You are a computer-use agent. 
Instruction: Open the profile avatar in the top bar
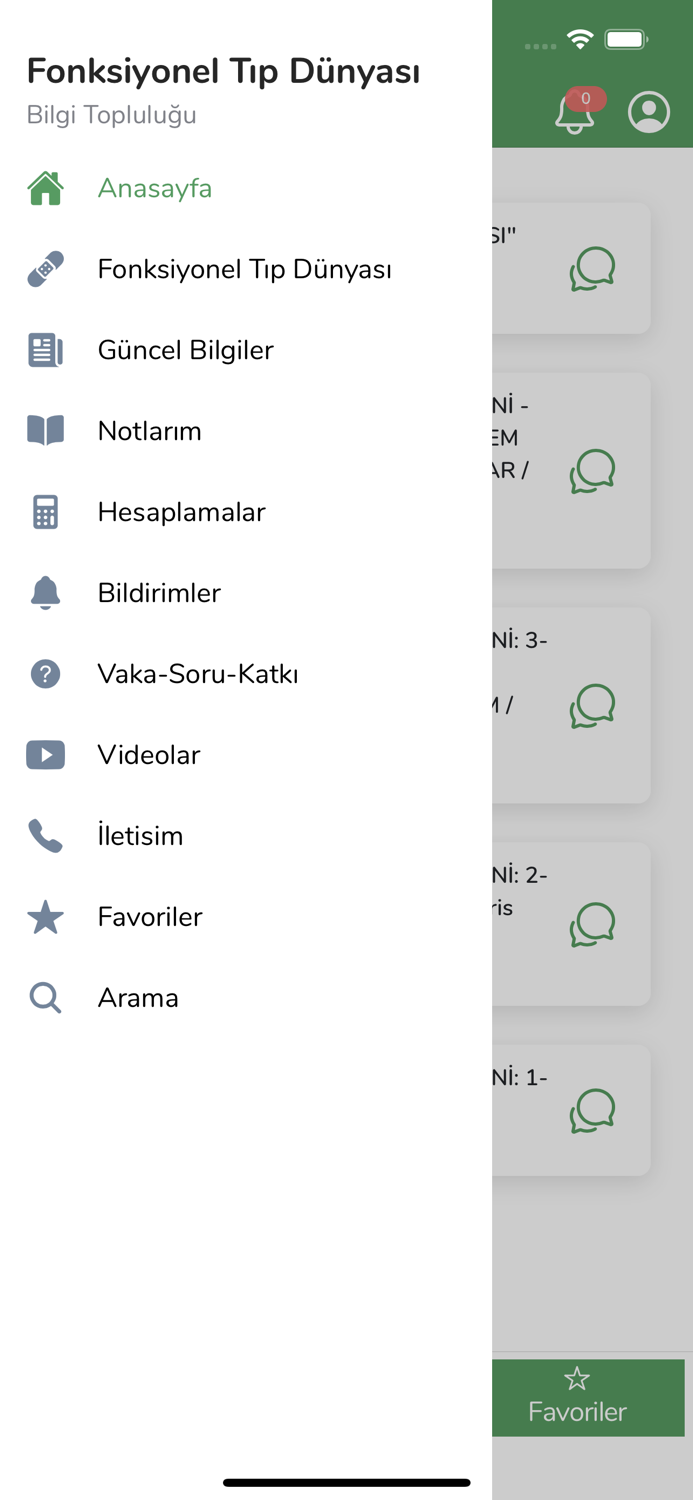point(648,112)
